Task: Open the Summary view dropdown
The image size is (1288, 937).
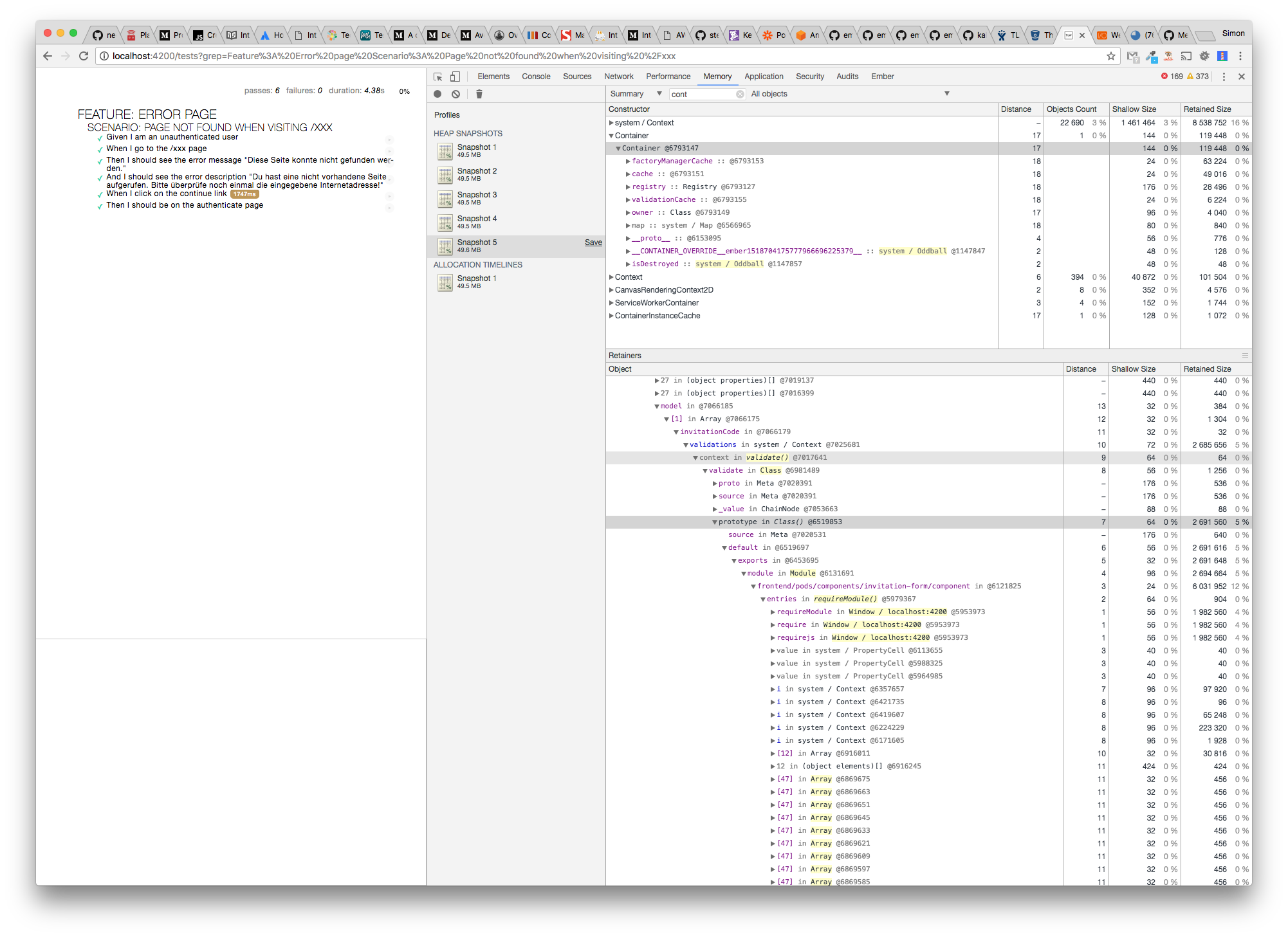Action: (x=636, y=94)
